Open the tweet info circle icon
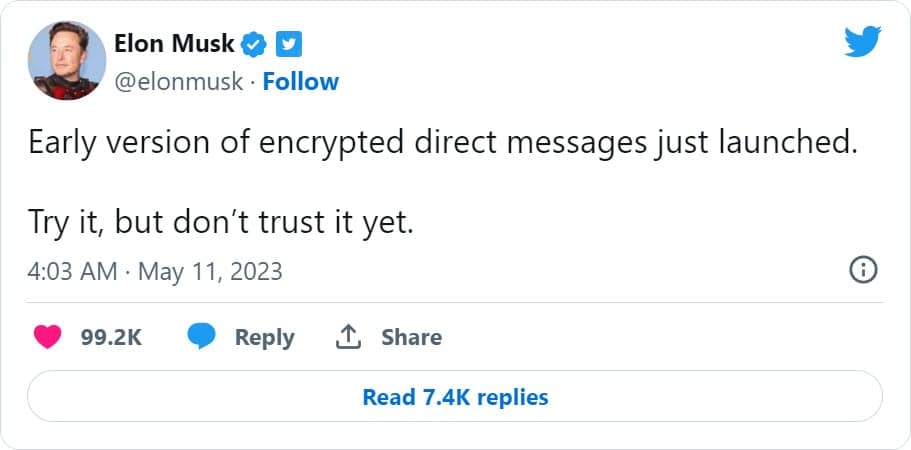The width and height of the screenshot is (911, 450). click(863, 269)
